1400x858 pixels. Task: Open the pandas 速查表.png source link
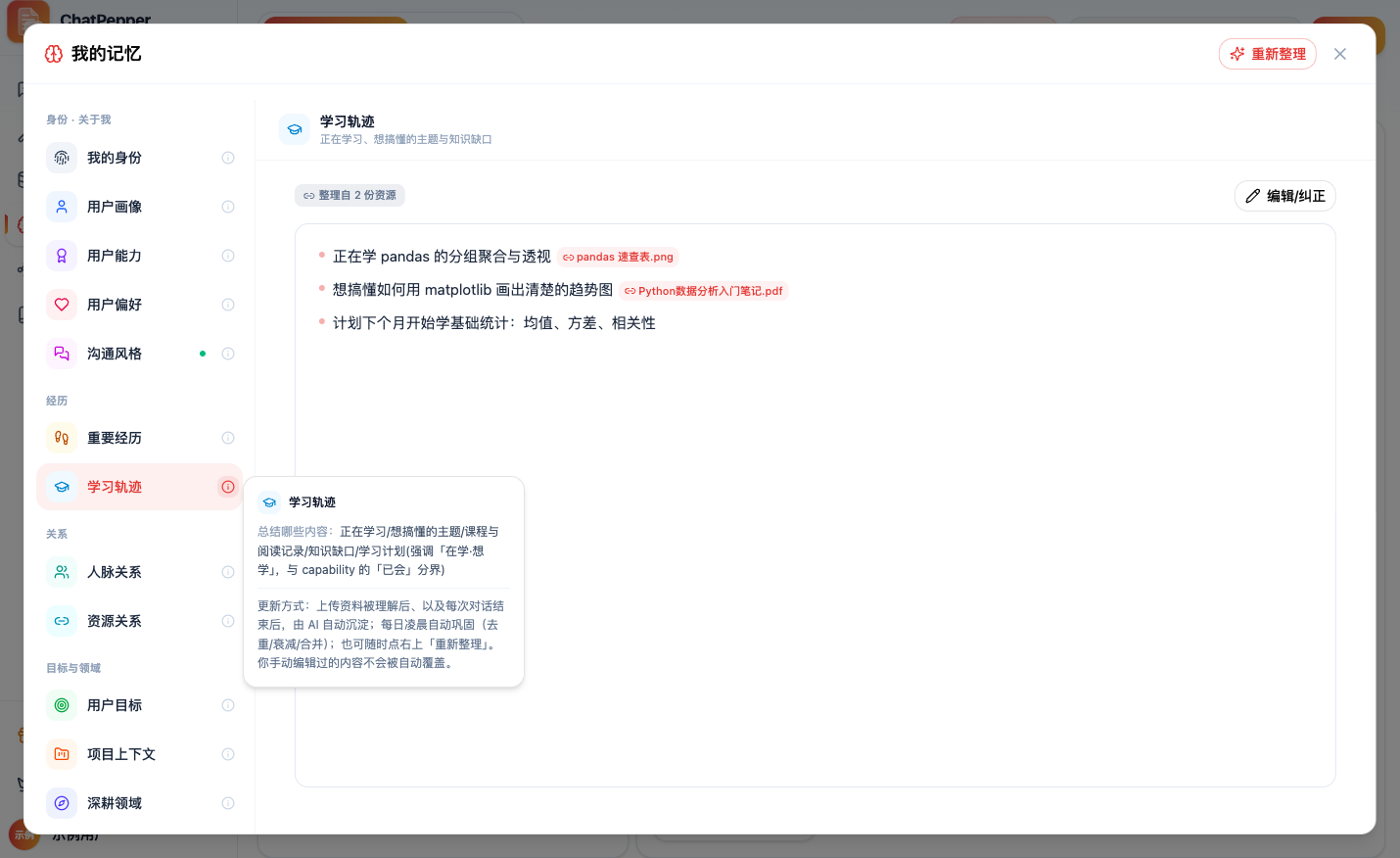click(618, 258)
